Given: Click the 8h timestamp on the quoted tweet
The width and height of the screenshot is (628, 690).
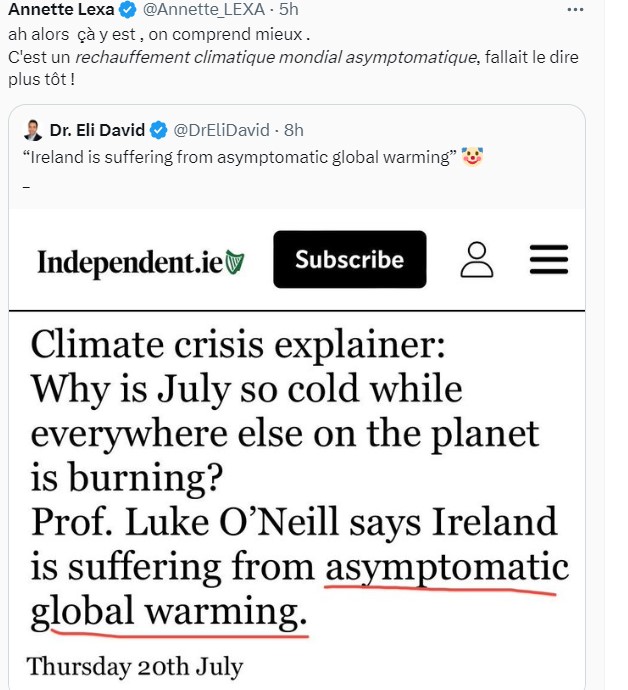Looking at the screenshot, I should [293, 130].
